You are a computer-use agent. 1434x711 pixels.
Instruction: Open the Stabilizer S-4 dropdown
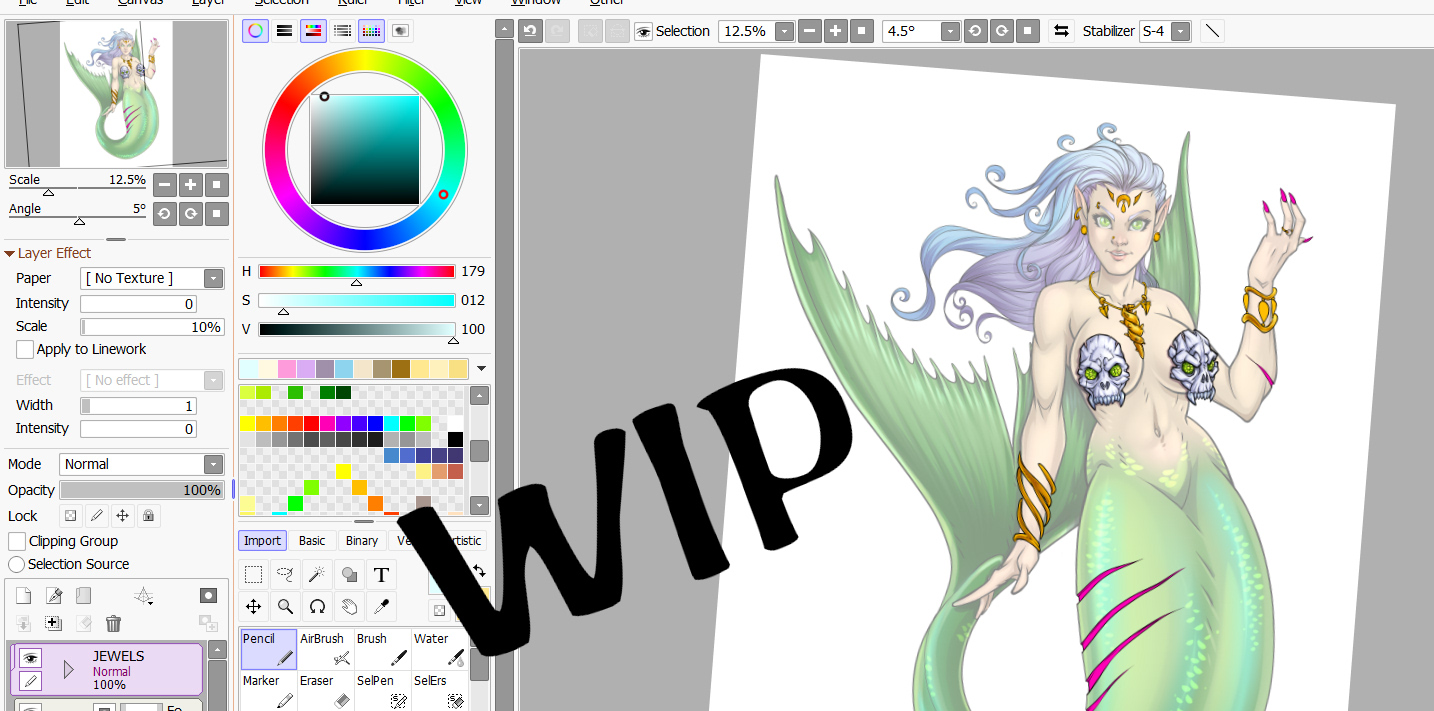1181,31
